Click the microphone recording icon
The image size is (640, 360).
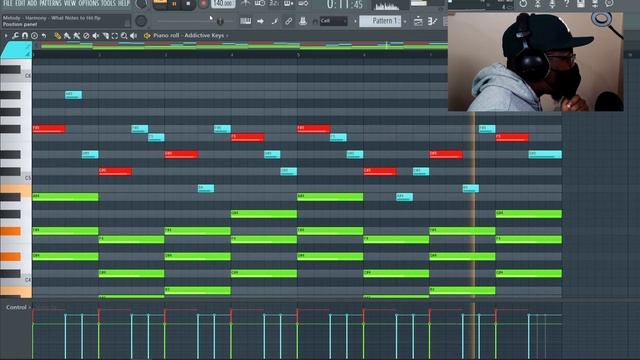click(552, 4)
